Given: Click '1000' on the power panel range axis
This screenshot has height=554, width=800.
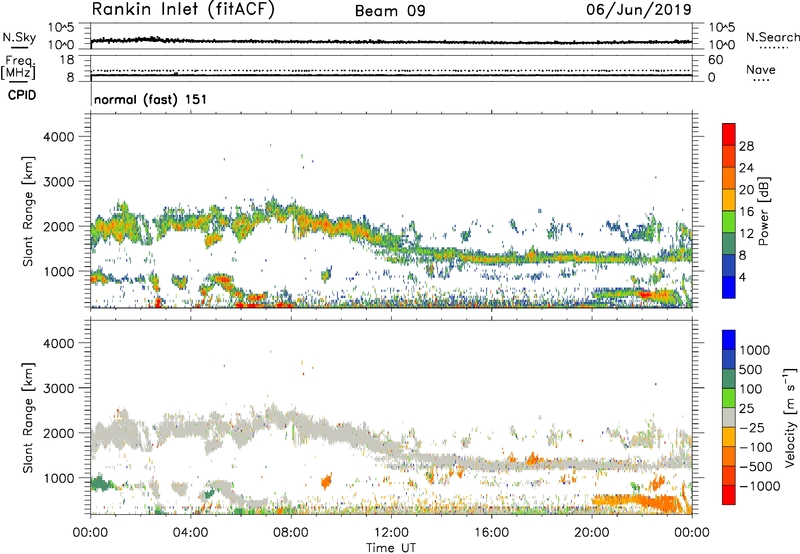Looking at the screenshot, I should 59,271.
